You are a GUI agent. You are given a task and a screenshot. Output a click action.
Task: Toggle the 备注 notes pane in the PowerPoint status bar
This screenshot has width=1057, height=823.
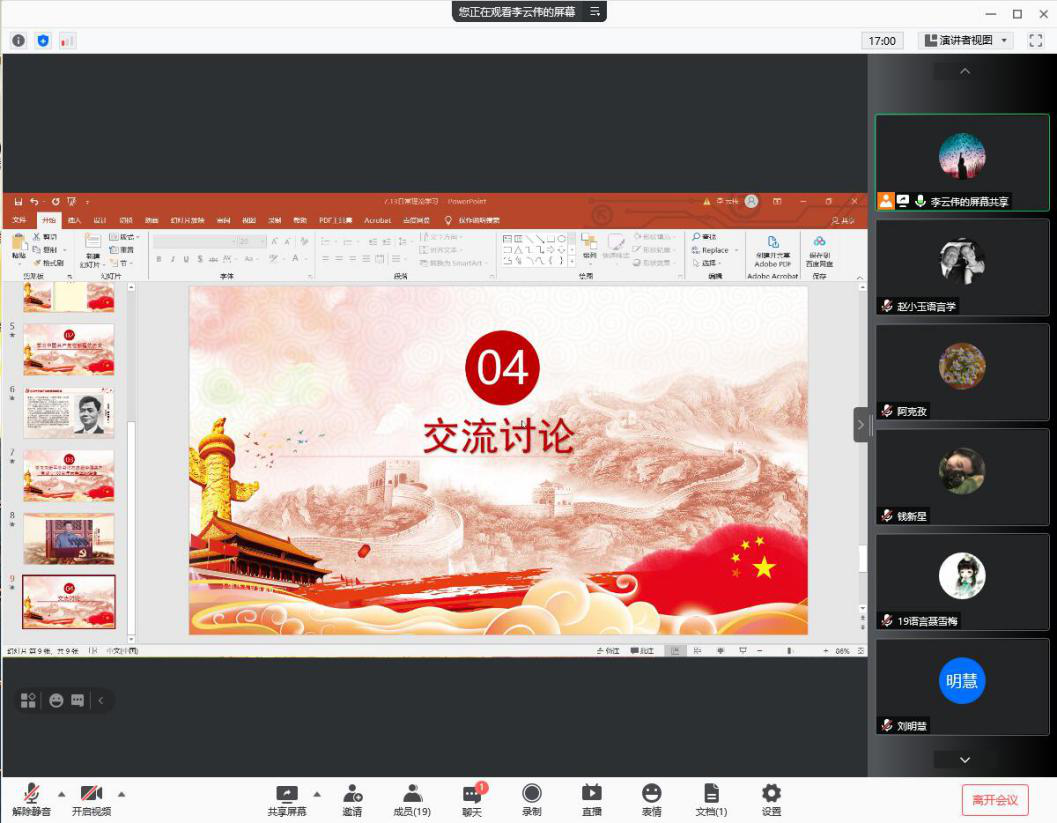click(608, 651)
